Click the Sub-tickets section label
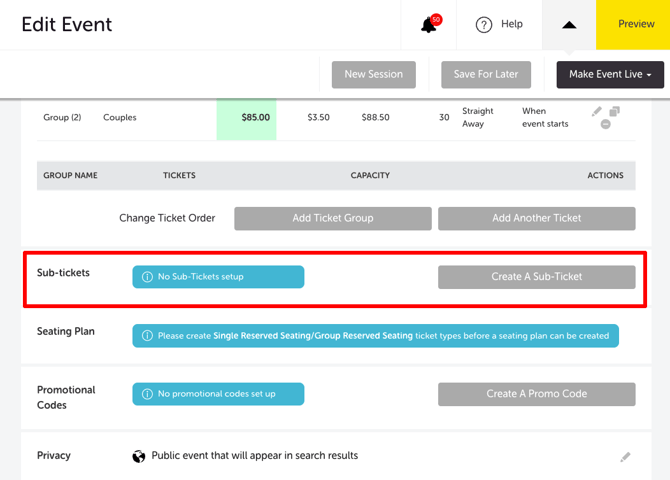The width and height of the screenshot is (670, 480). (x=63, y=273)
